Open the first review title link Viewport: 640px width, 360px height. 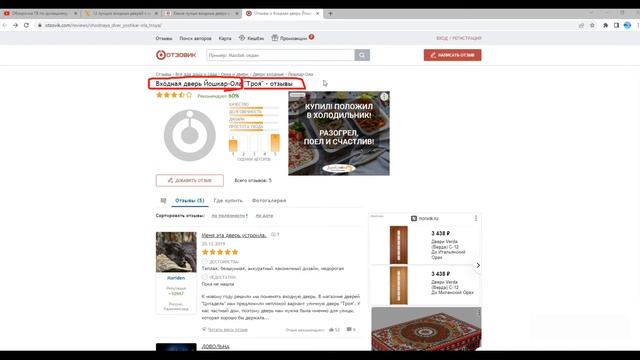point(234,236)
